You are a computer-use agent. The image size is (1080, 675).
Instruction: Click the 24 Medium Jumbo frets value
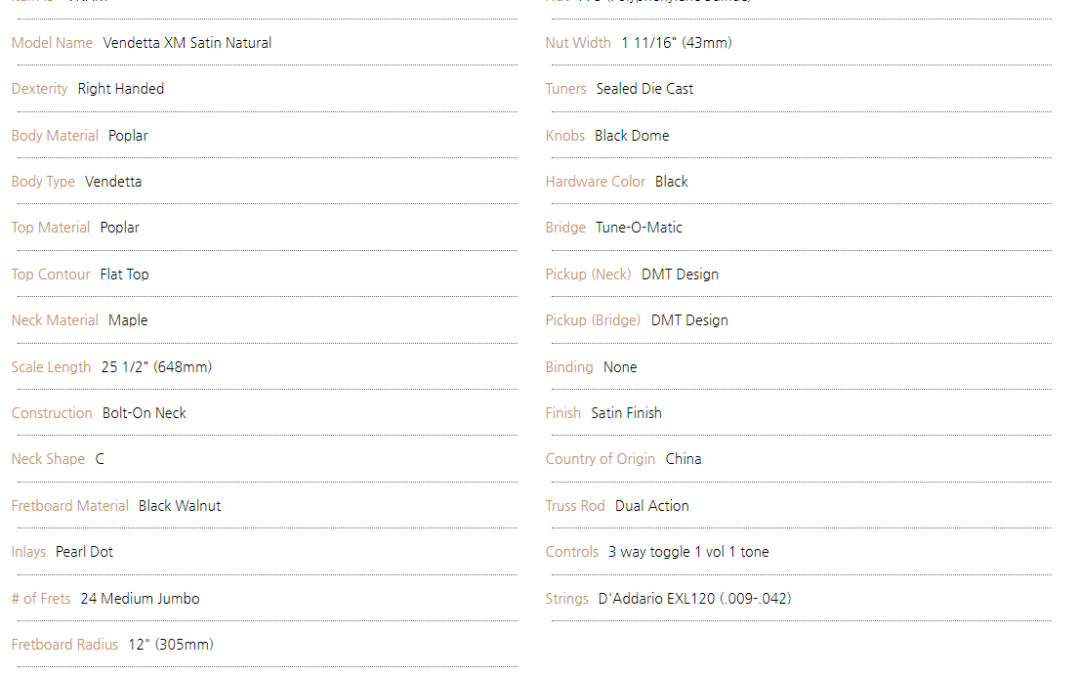140,599
